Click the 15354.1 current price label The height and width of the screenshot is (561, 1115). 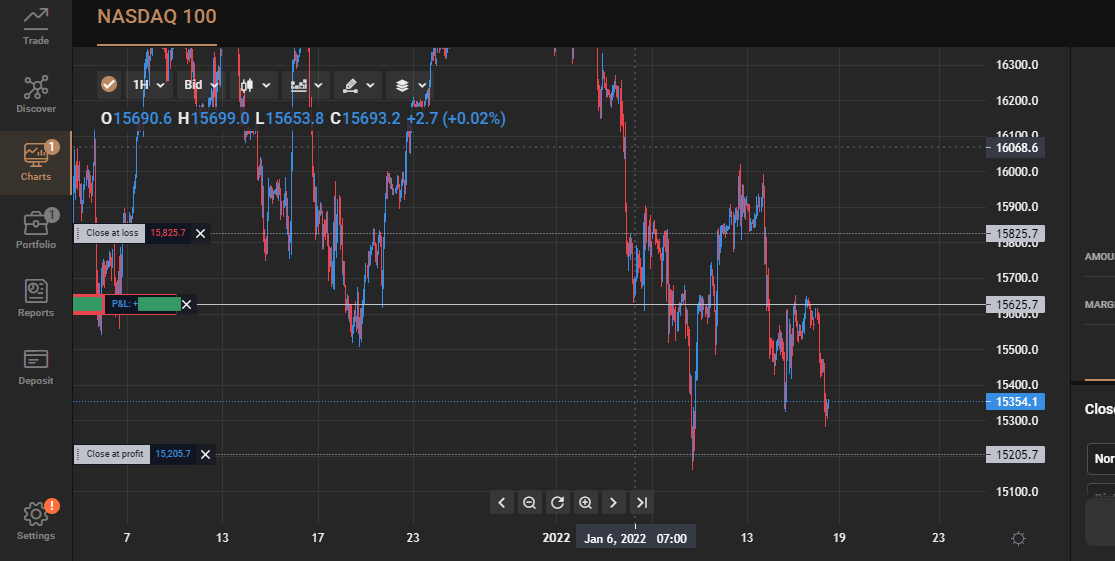coord(1015,402)
